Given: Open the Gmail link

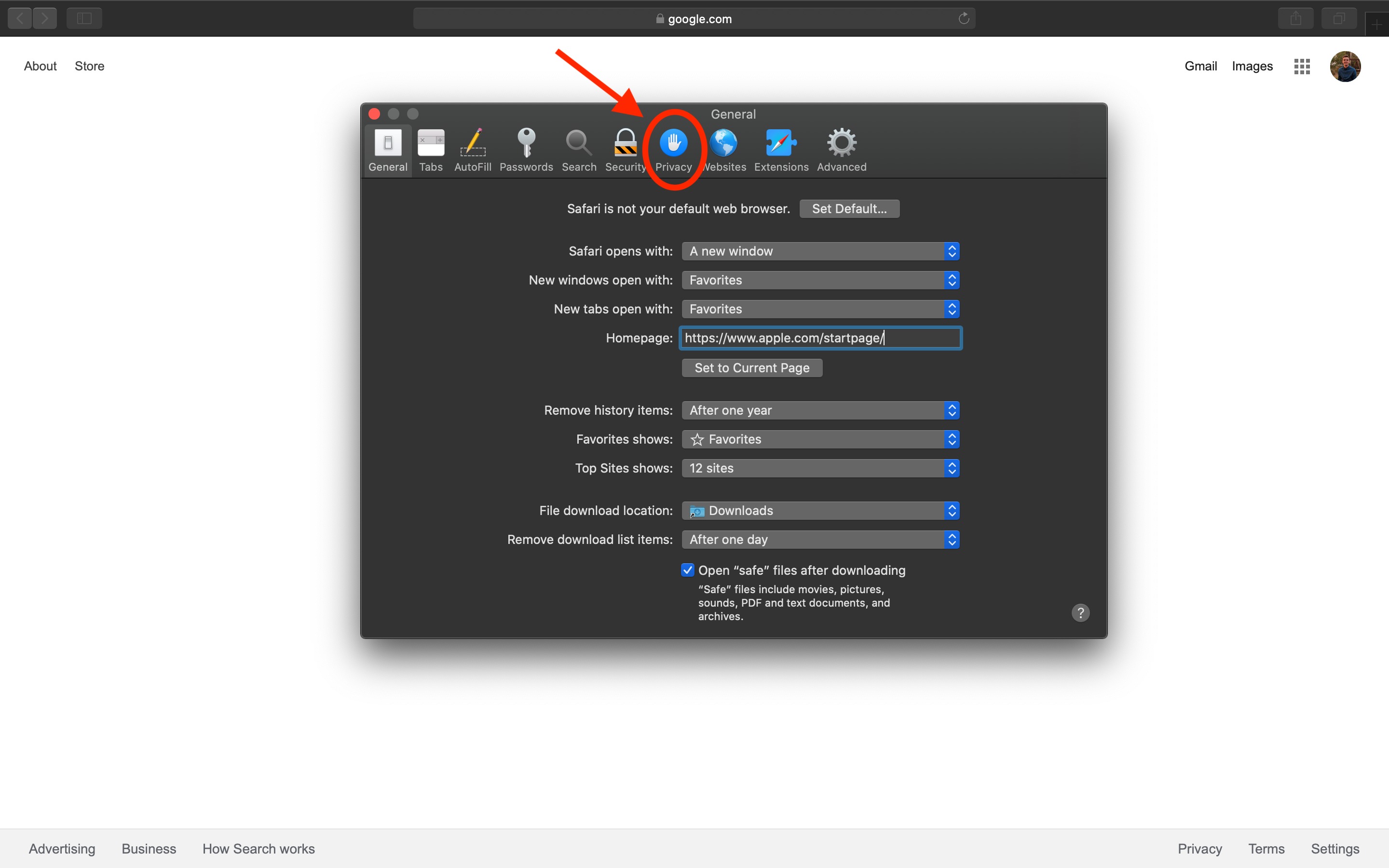Looking at the screenshot, I should pyautogui.click(x=1200, y=67).
